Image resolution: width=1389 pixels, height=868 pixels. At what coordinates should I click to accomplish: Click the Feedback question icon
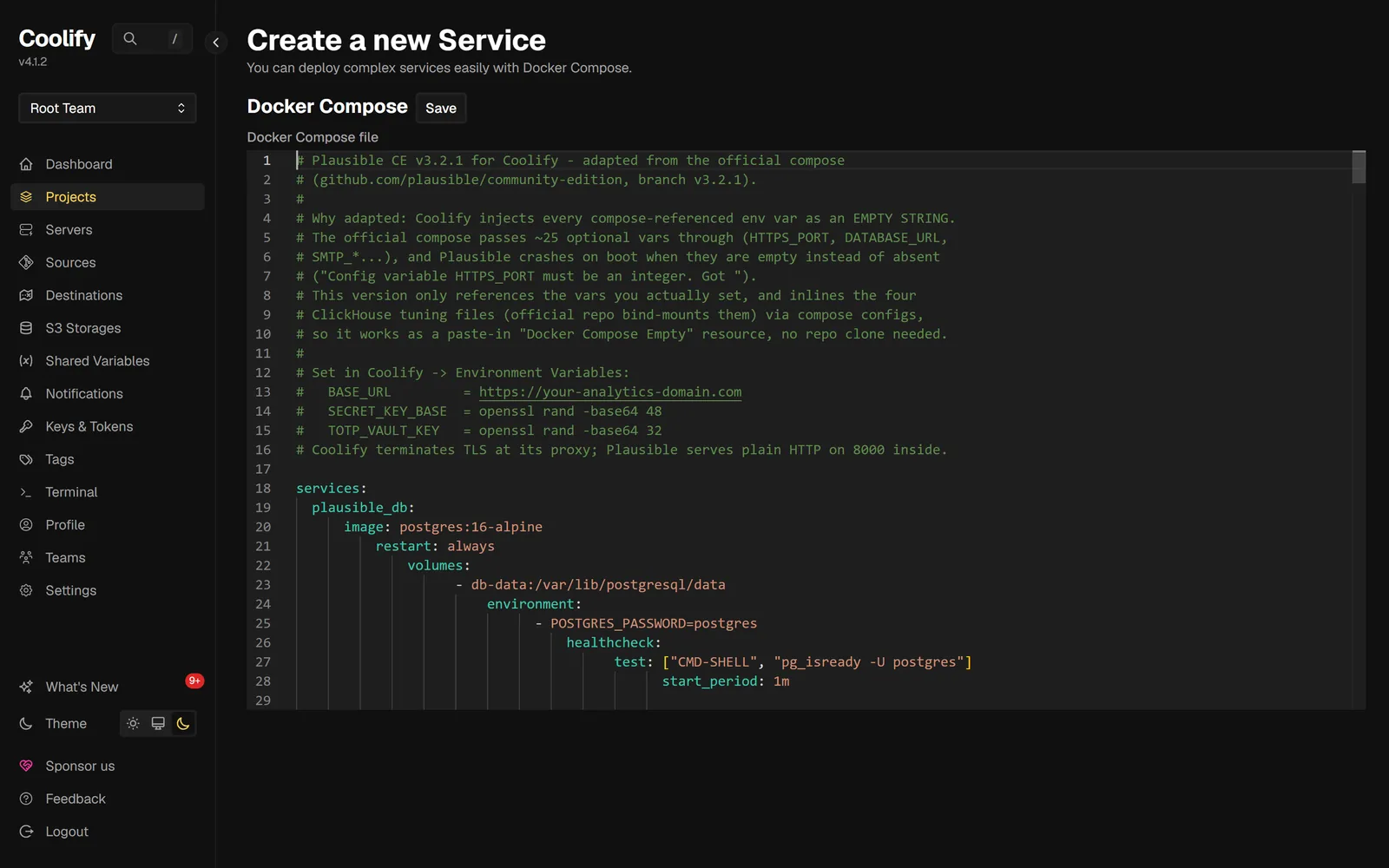point(26,799)
